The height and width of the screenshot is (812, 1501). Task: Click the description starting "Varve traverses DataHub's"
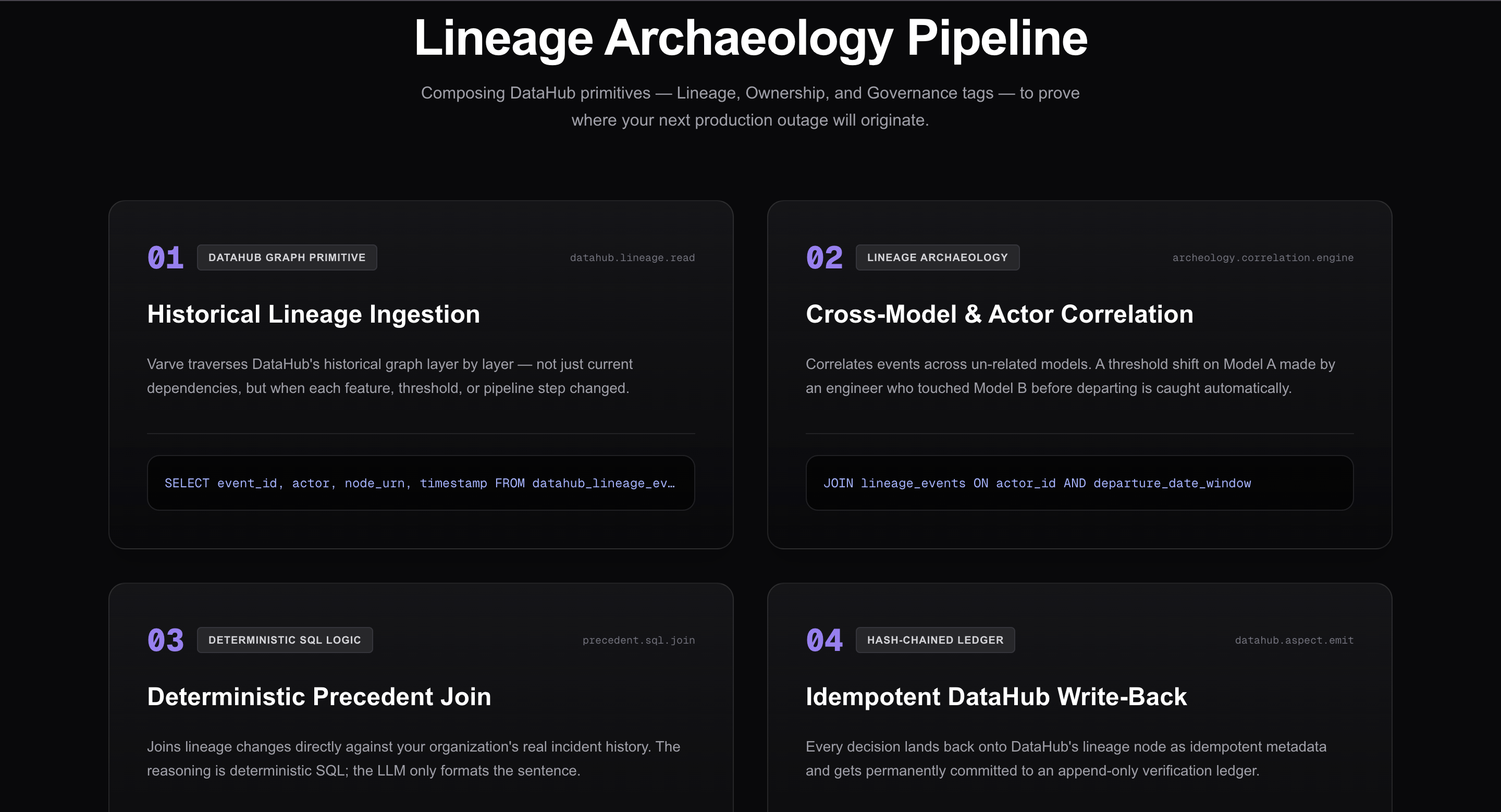[x=389, y=376]
